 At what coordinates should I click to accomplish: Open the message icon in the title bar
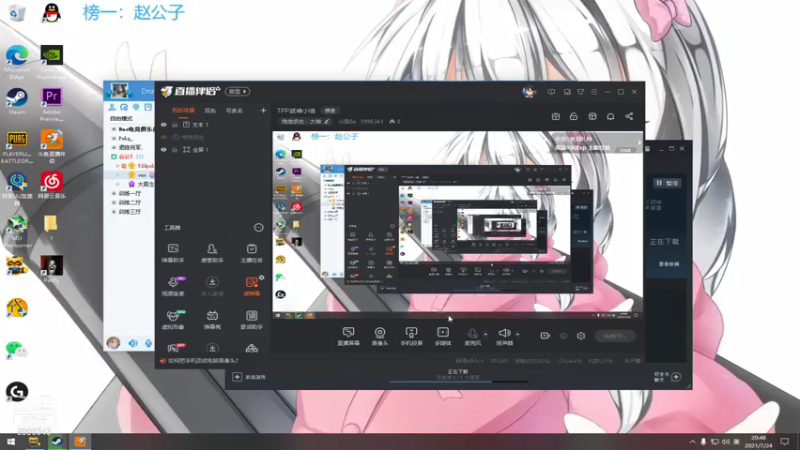(x=551, y=92)
